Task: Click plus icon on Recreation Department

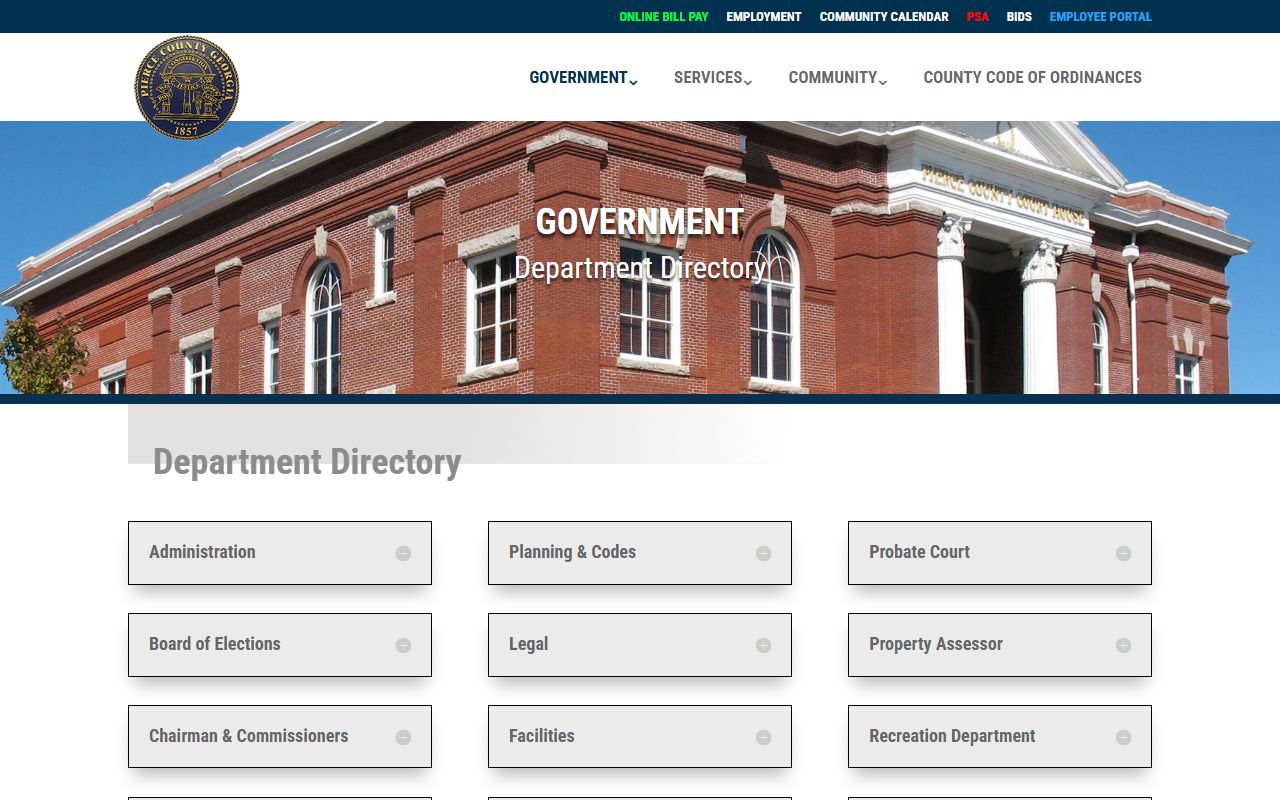Action: coord(1123,737)
